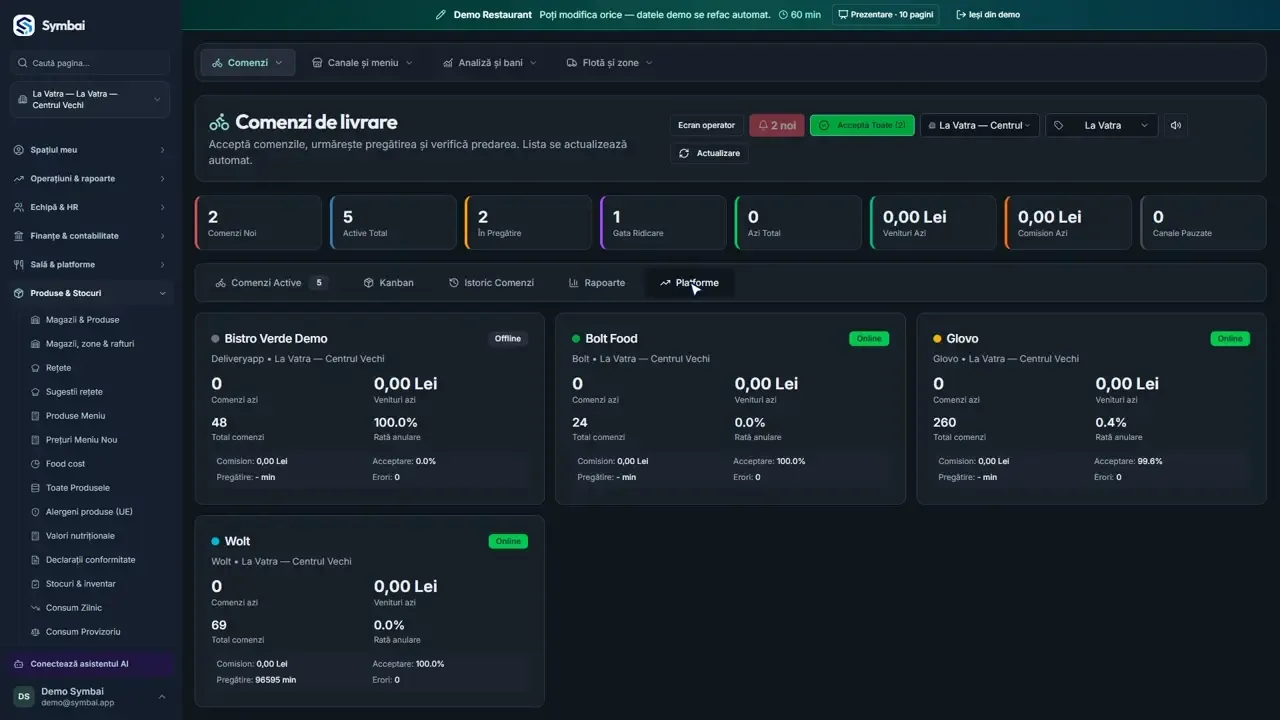Viewport: 1280px width, 720px height.
Task: Open the Istoric Comenzi tab
Action: click(491, 283)
